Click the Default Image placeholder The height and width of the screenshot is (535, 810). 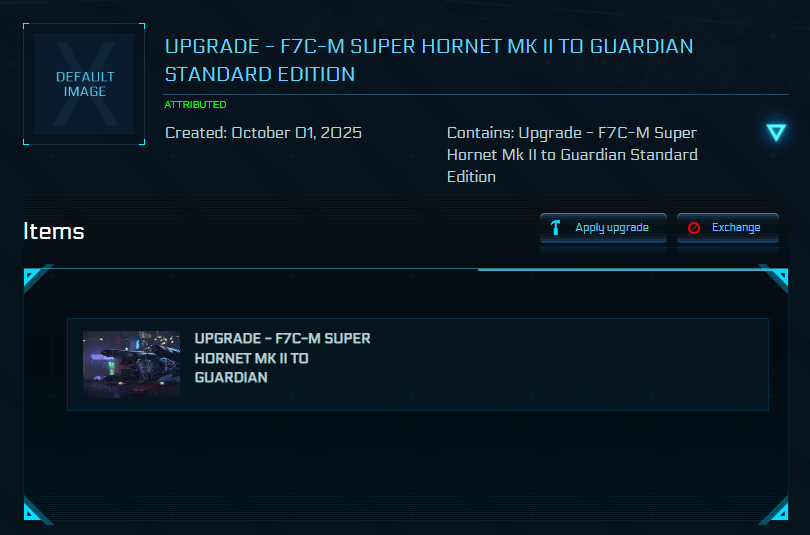pyautogui.click(x=84, y=84)
